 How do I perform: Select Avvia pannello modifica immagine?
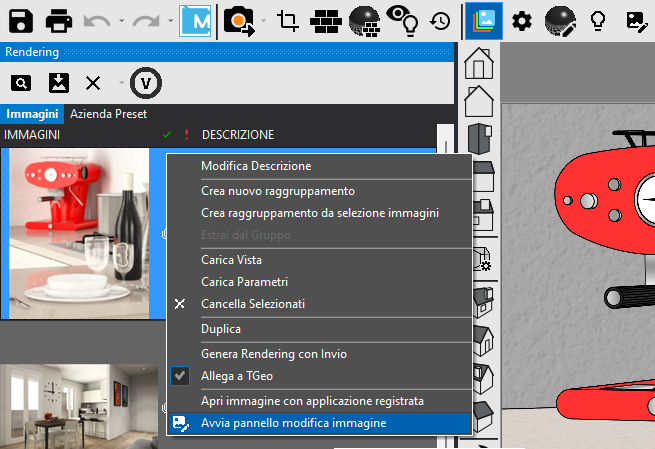320,423
